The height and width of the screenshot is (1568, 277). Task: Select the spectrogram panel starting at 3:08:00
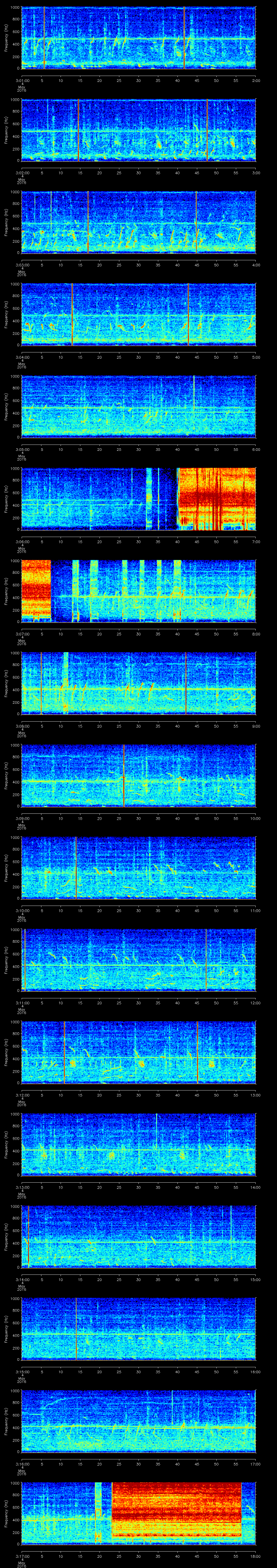pos(139,683)
